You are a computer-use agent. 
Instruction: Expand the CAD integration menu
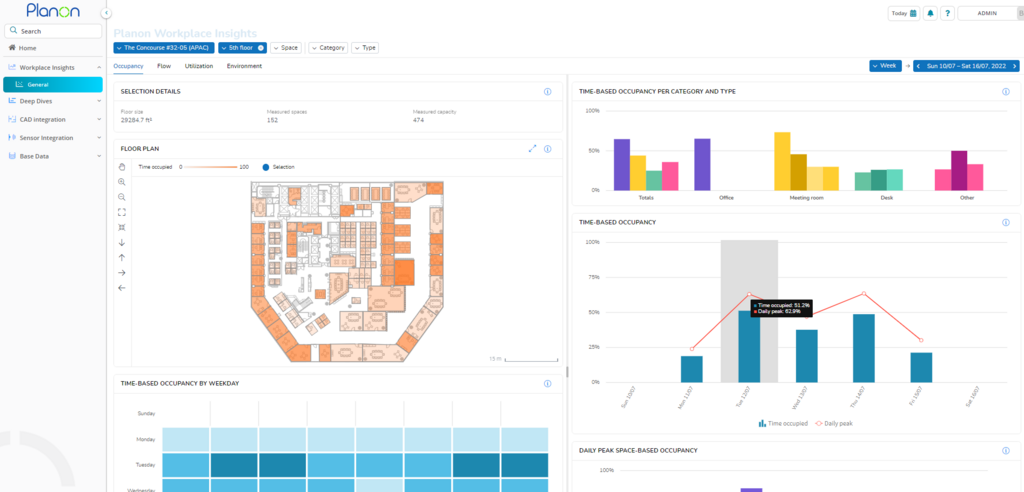click(99, 120)
